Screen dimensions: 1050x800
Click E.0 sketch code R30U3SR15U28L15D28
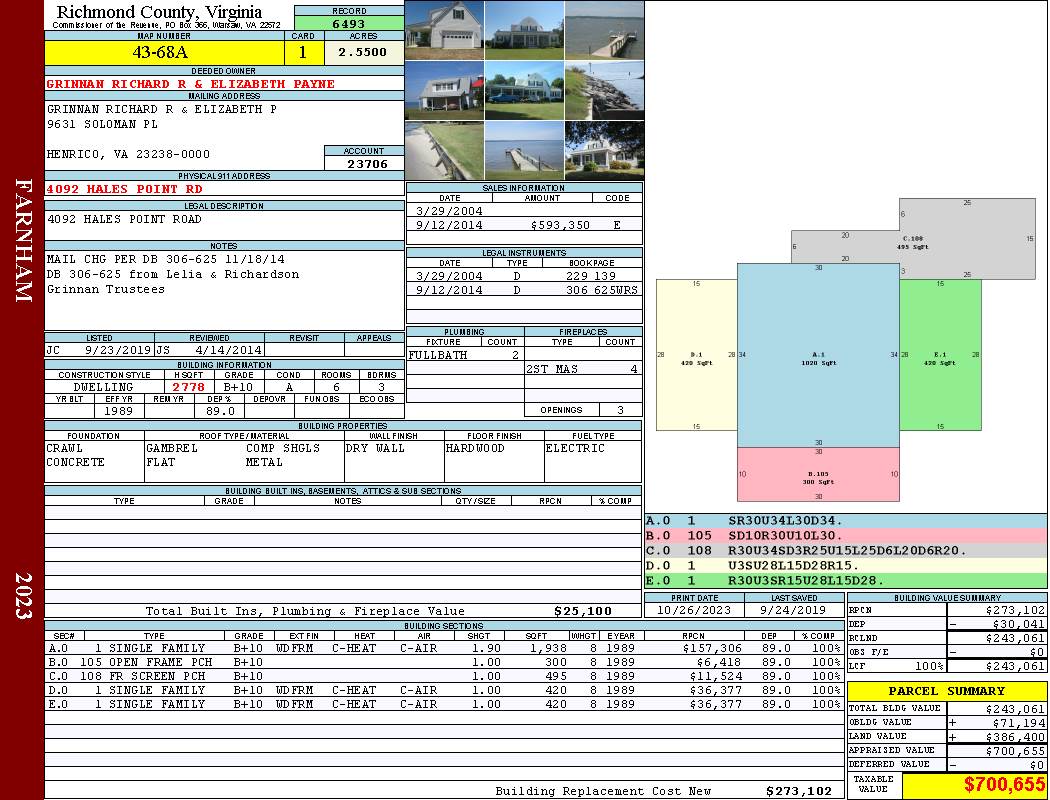click(806, 580)
